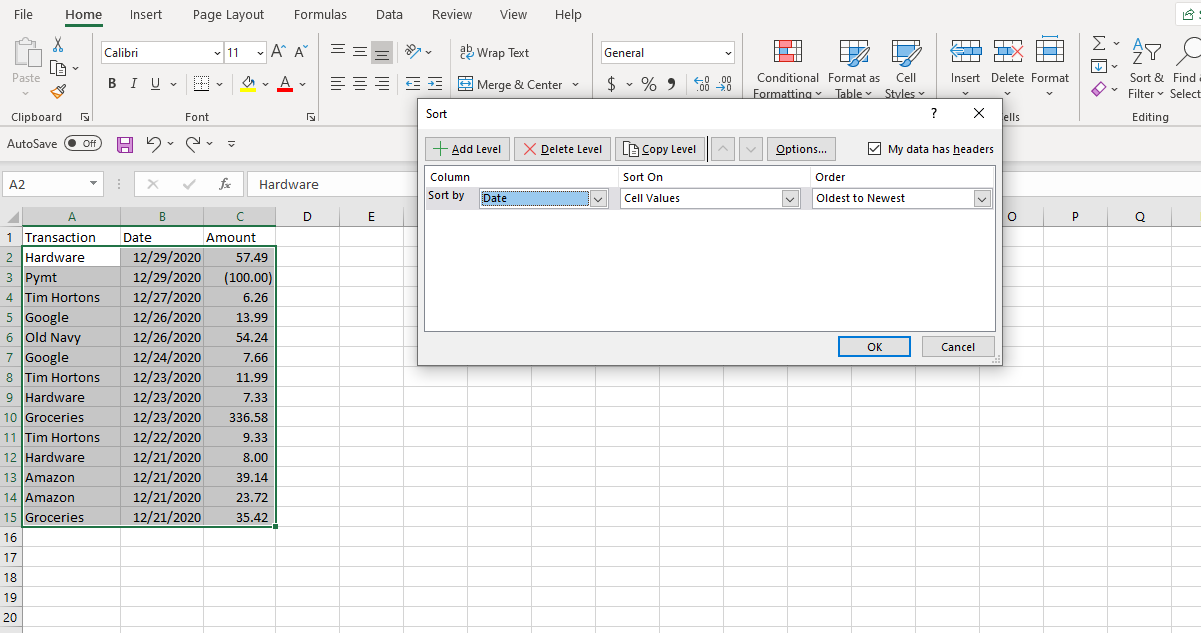The height and width of the screenshot is (633, 1201).
Task: Apply the red Font Color
Action: point(285,84)
